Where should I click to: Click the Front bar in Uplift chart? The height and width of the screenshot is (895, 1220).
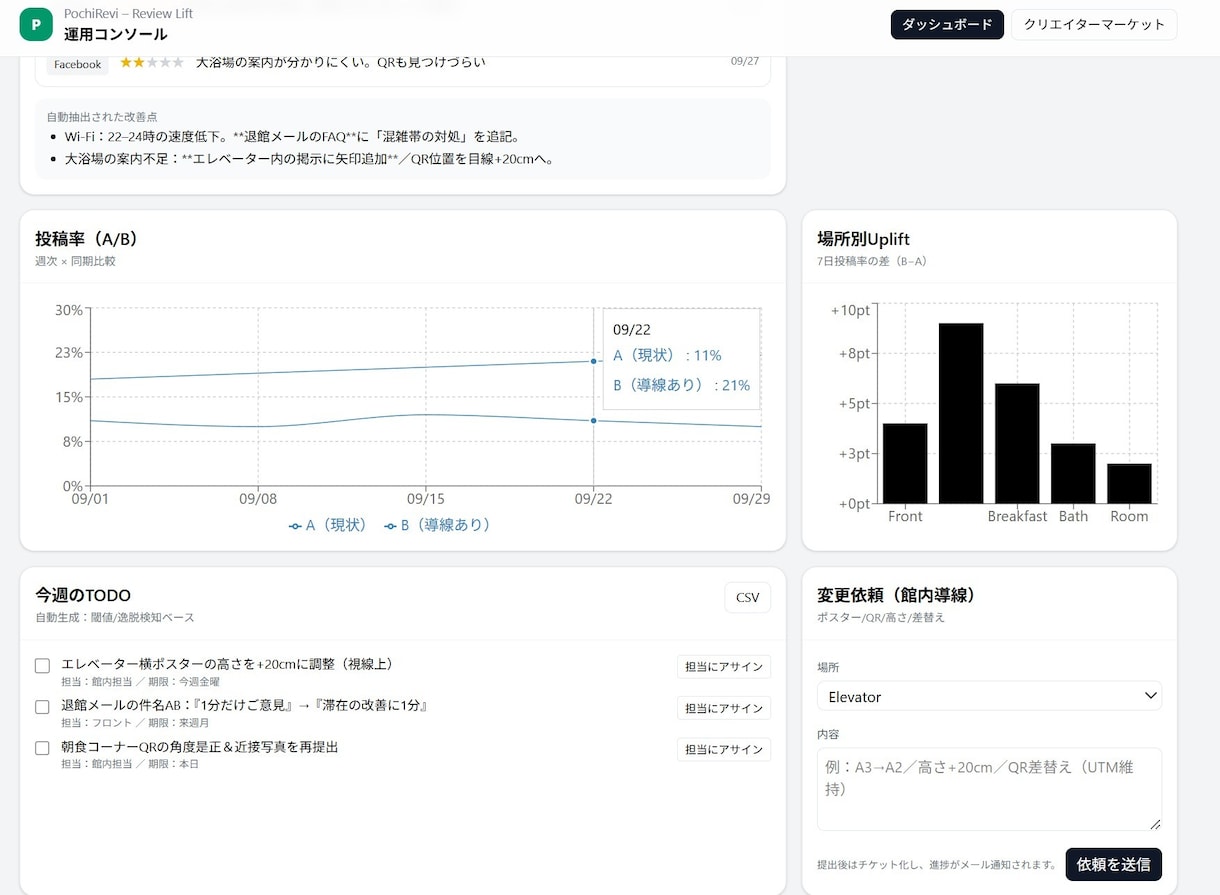905,463
